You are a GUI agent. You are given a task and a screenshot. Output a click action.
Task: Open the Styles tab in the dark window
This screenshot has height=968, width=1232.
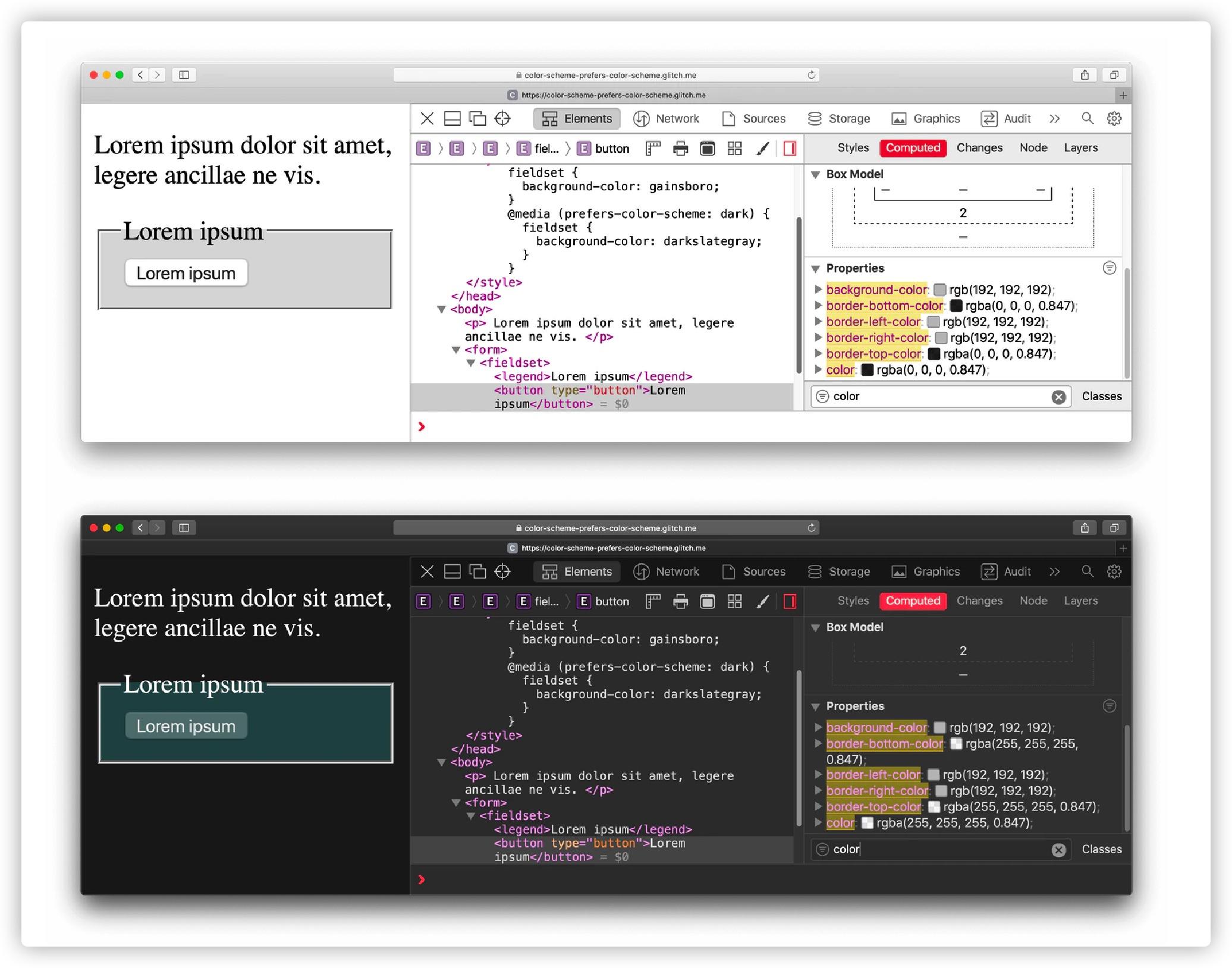853,601
